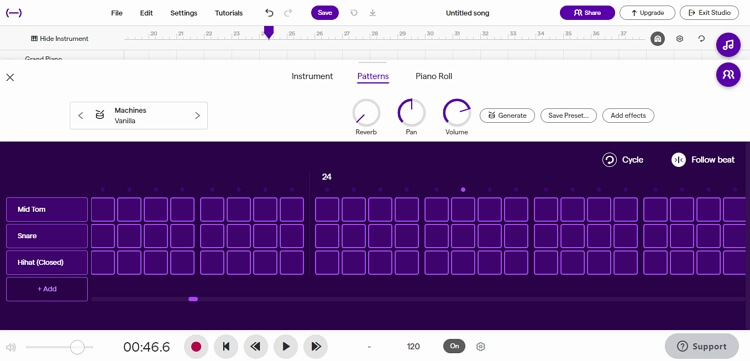Click the 00:46.6 time display
The image size is (750, 361).
coord(146,347)
